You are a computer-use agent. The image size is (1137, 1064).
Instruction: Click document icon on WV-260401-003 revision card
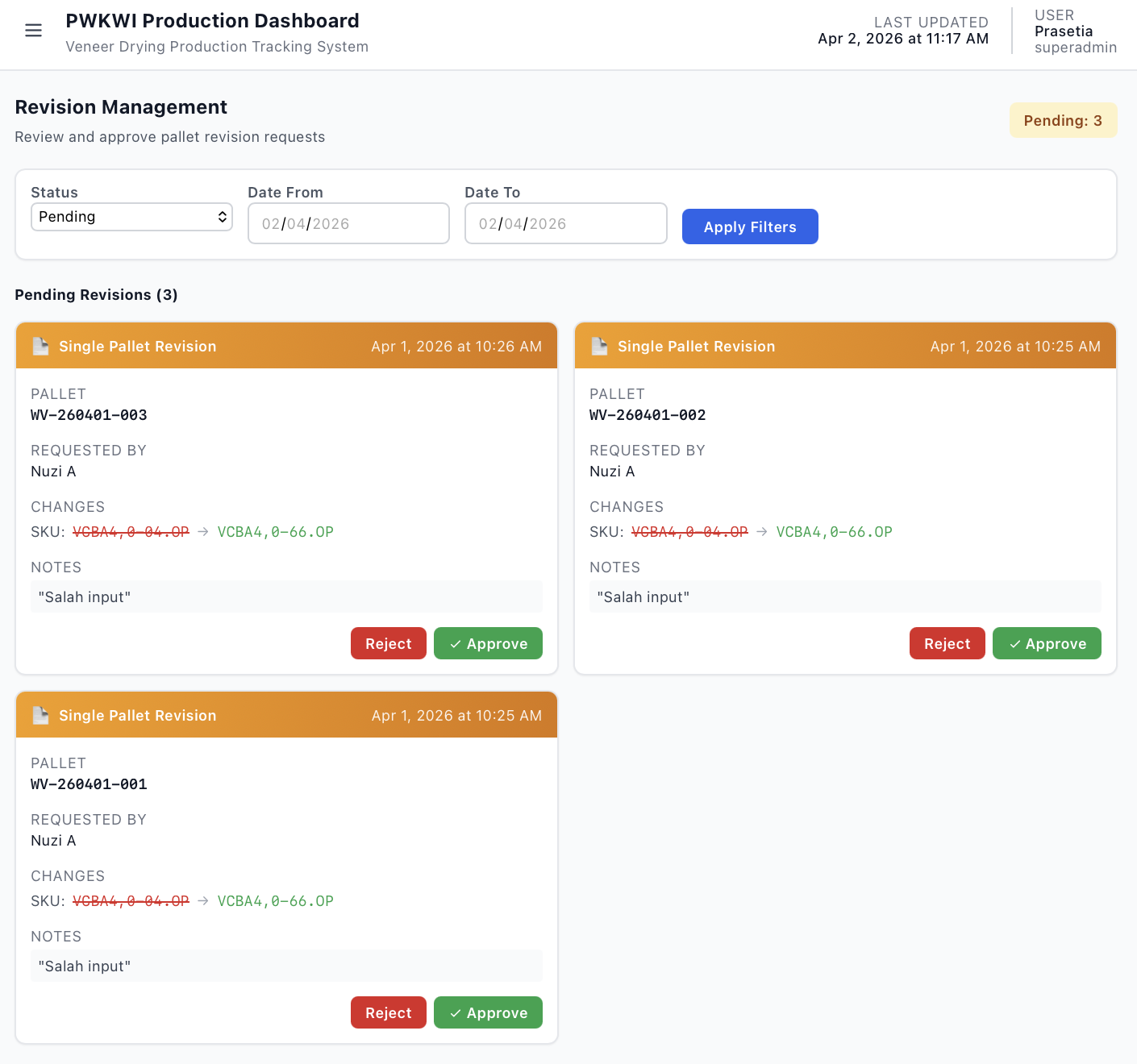coord(40,346)
